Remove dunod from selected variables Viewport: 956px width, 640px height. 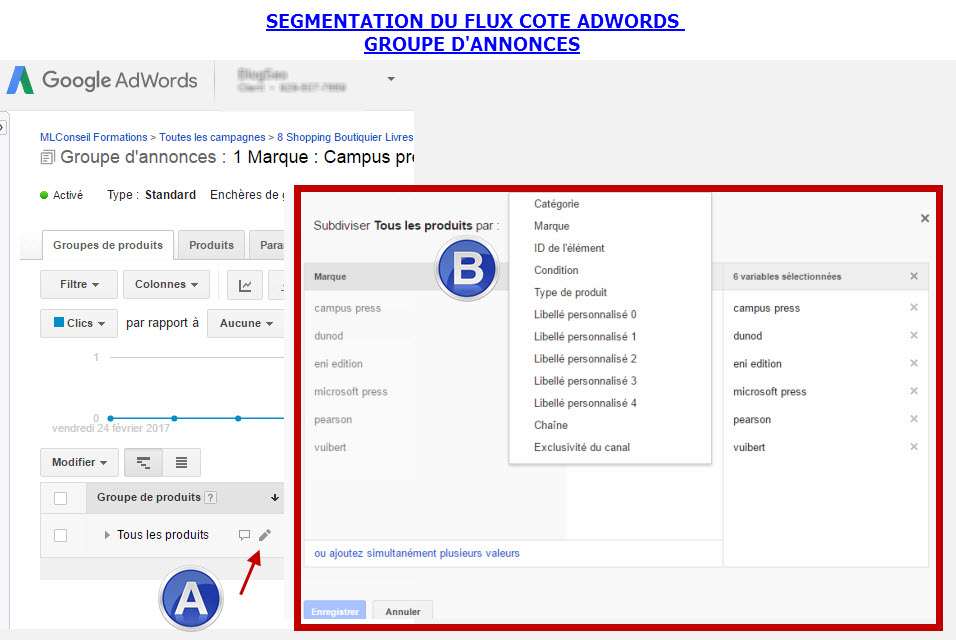(914, 335)
